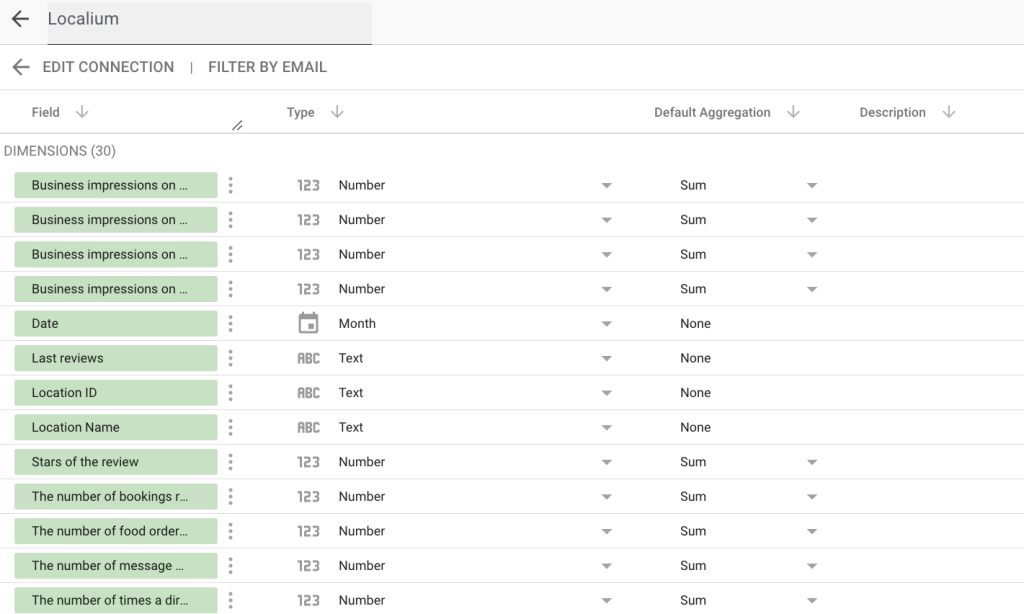1024x614 pixels.
Task: Click the ABC type icon in Last reviews row
Action: click(308, 358)
